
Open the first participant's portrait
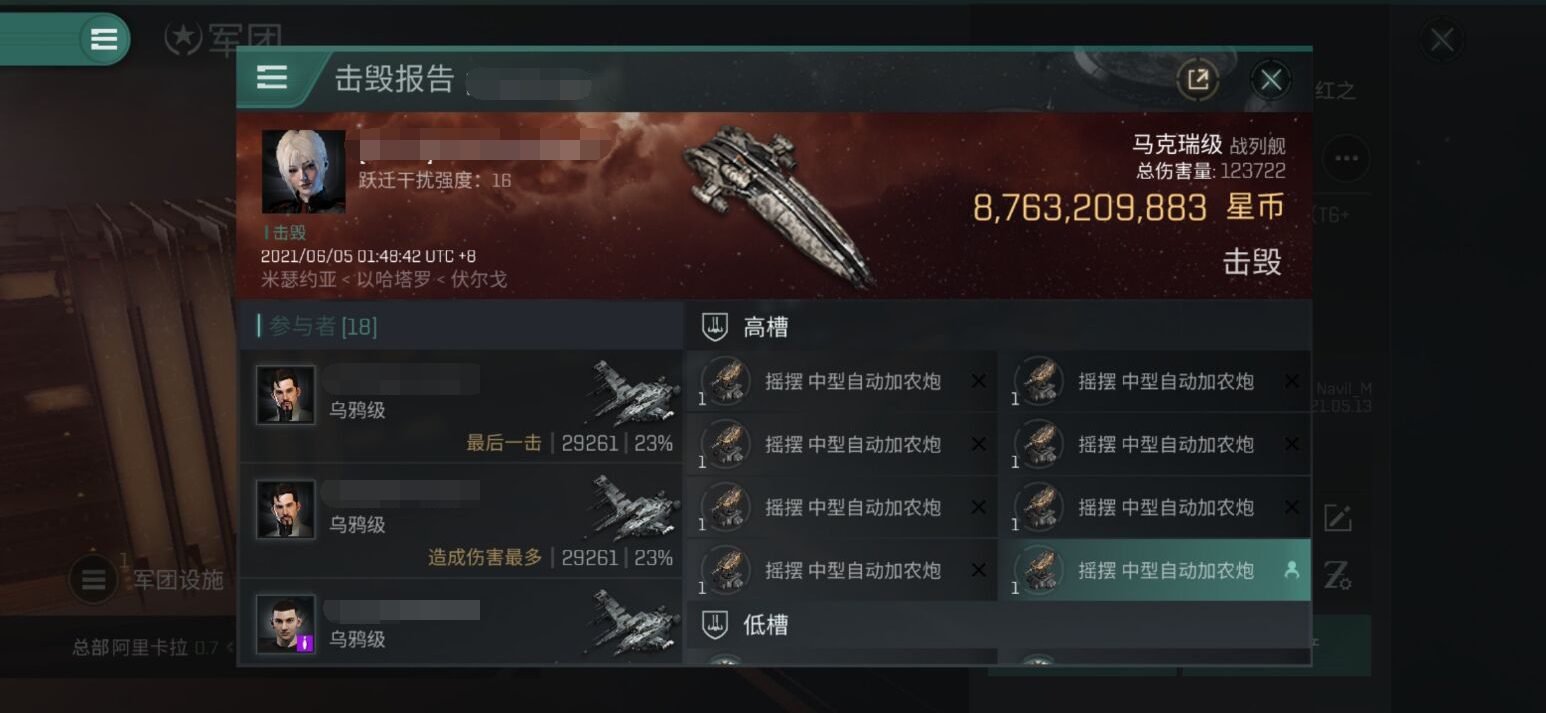coord(286,395)
